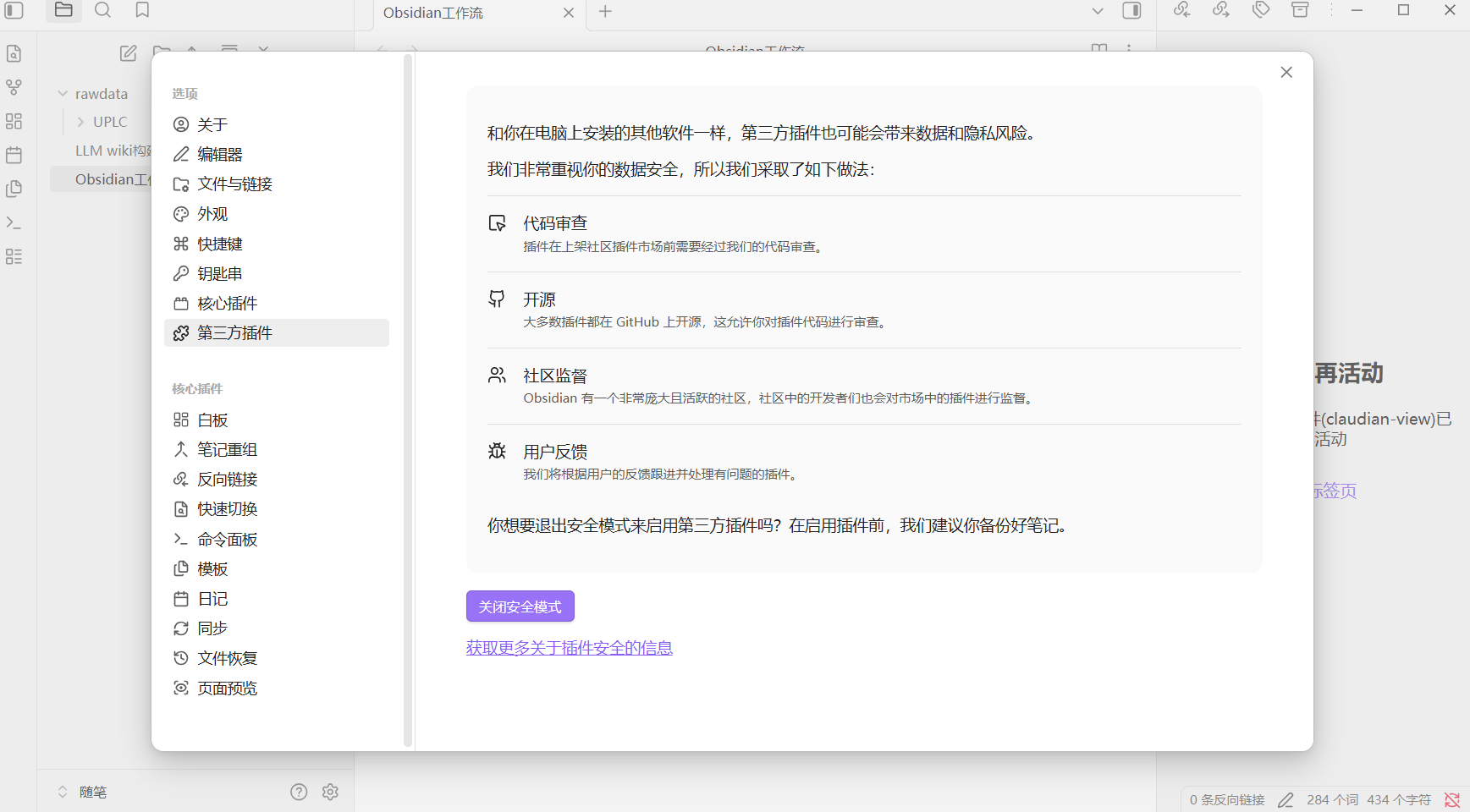This screenshot has height=812, width=1470.
Task: Open 页面预览 plugin settings
Action: click(x=277, y=689)
